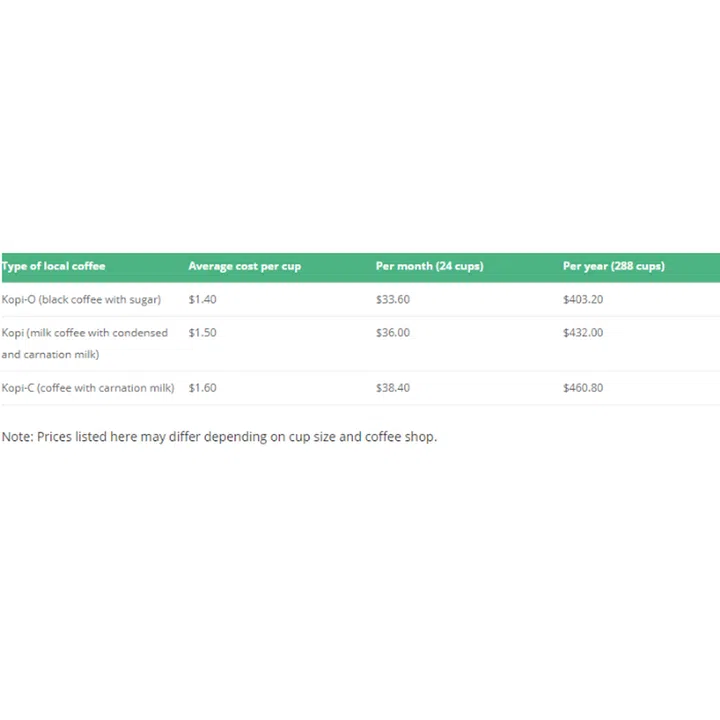Click the $33.60 monthly cost

[x=393, y=299]
